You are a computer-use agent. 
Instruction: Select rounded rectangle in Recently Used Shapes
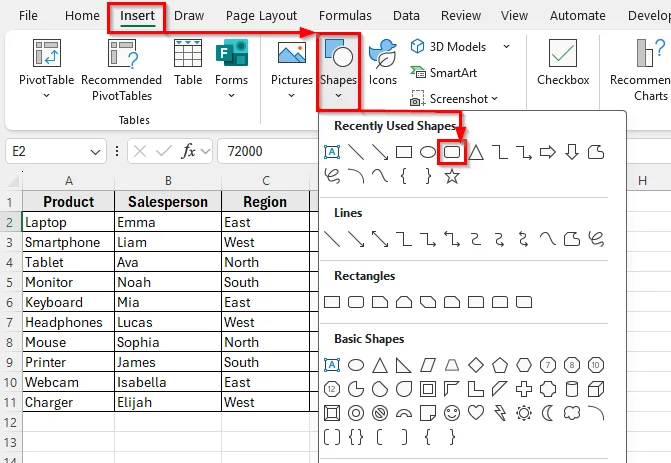pos(452,152)
